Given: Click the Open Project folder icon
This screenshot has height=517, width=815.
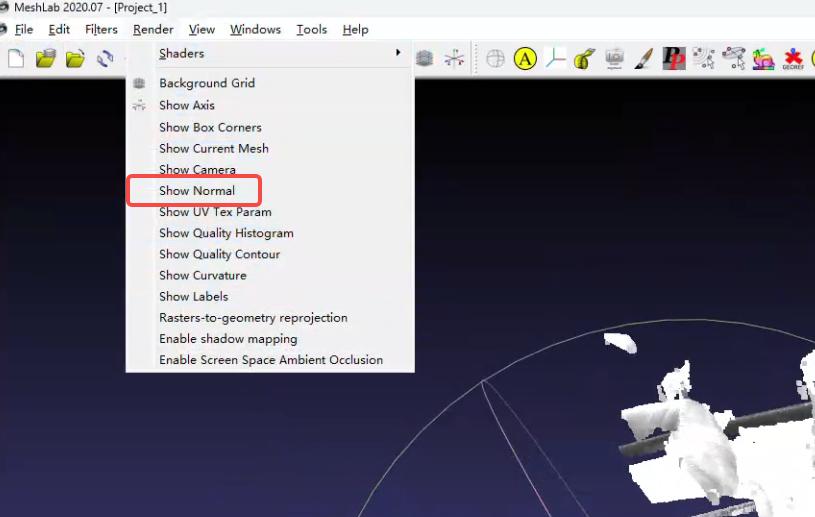Looking at the screenshot, I should tap(45, 59).
